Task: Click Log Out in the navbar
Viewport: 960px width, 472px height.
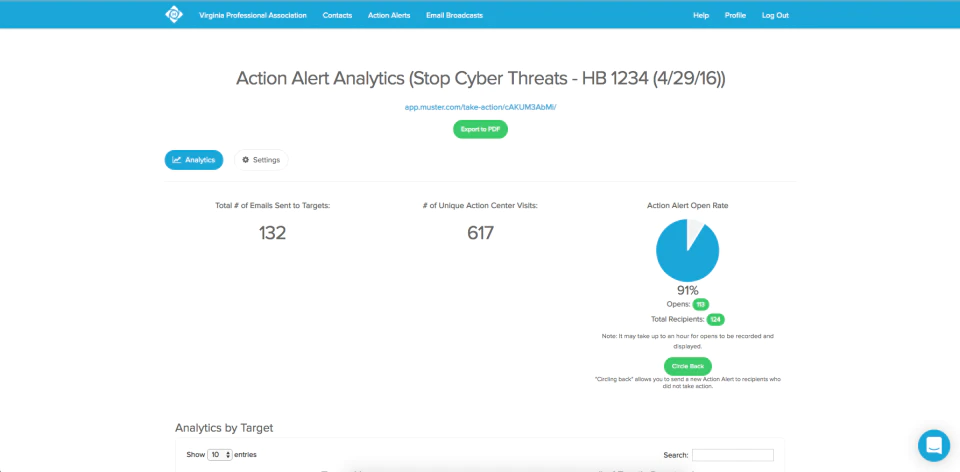Action: coord(775,15)
